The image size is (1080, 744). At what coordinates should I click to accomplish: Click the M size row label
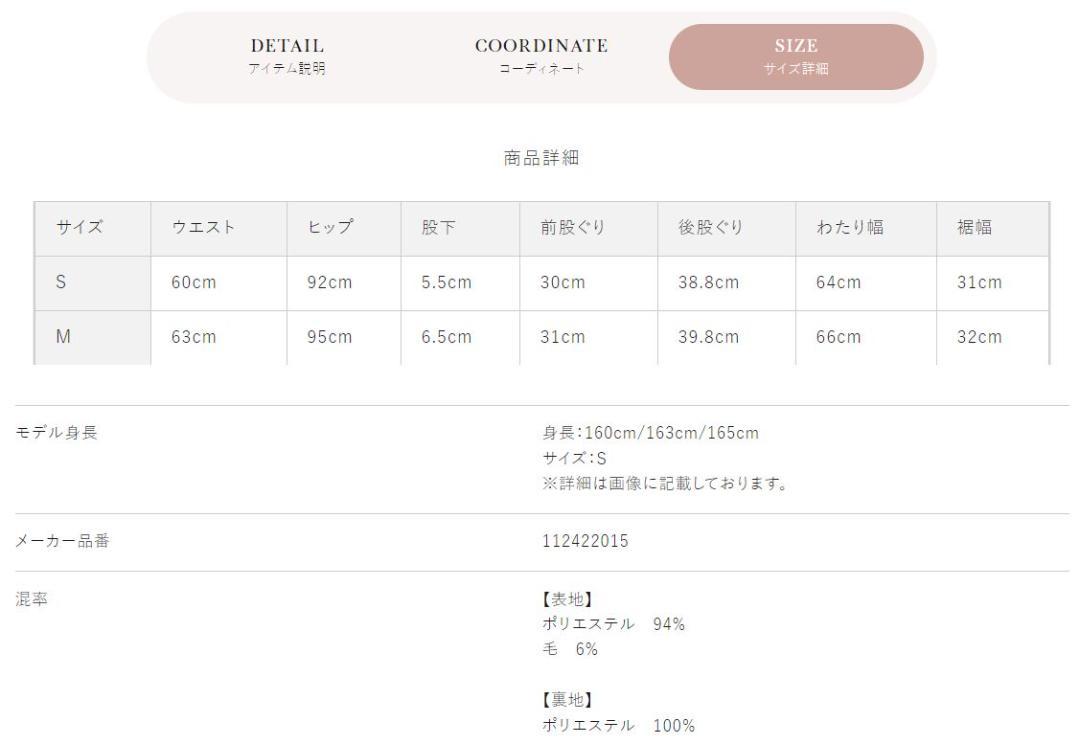[63, 337]
